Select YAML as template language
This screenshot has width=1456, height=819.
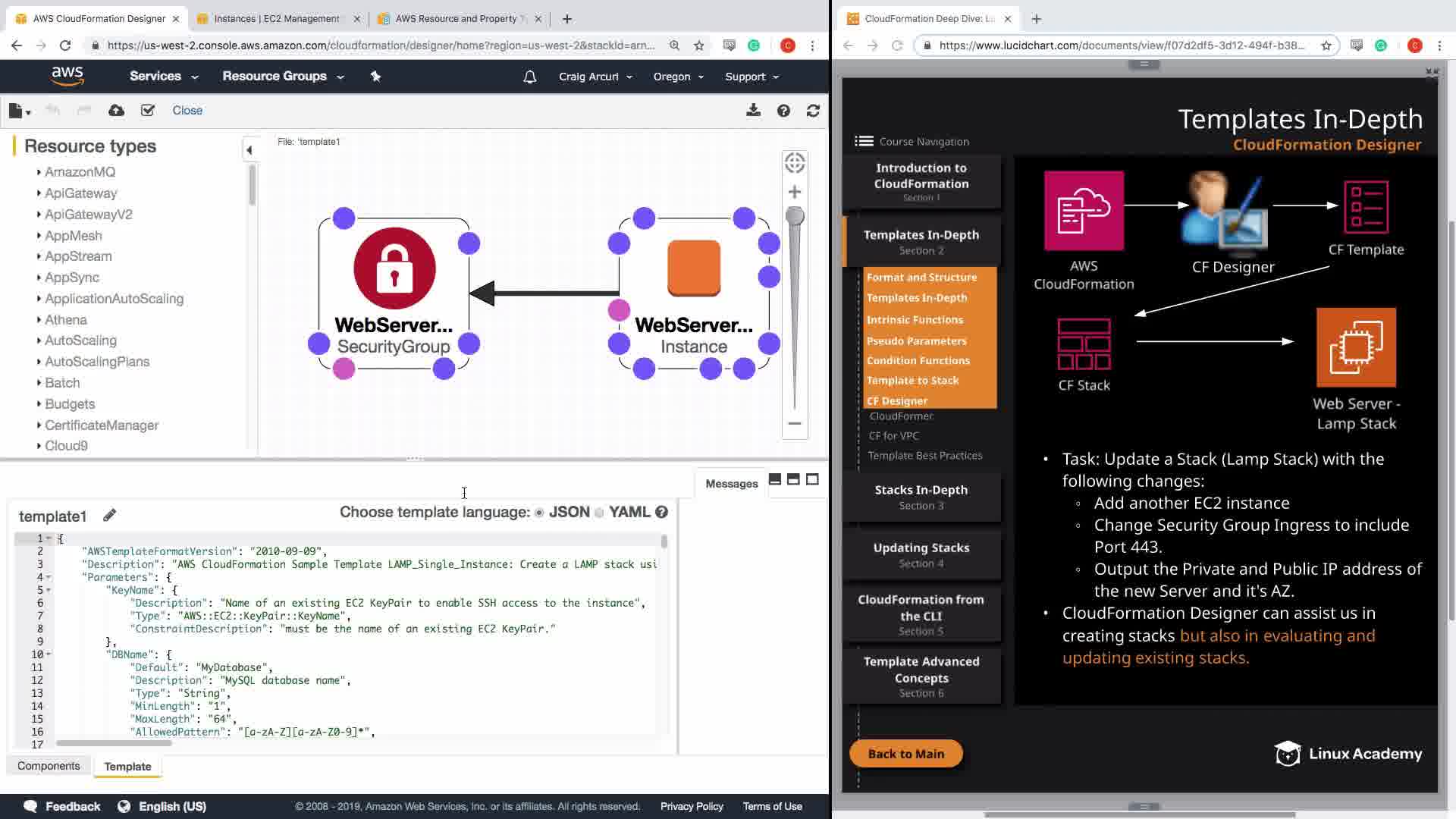599,513
